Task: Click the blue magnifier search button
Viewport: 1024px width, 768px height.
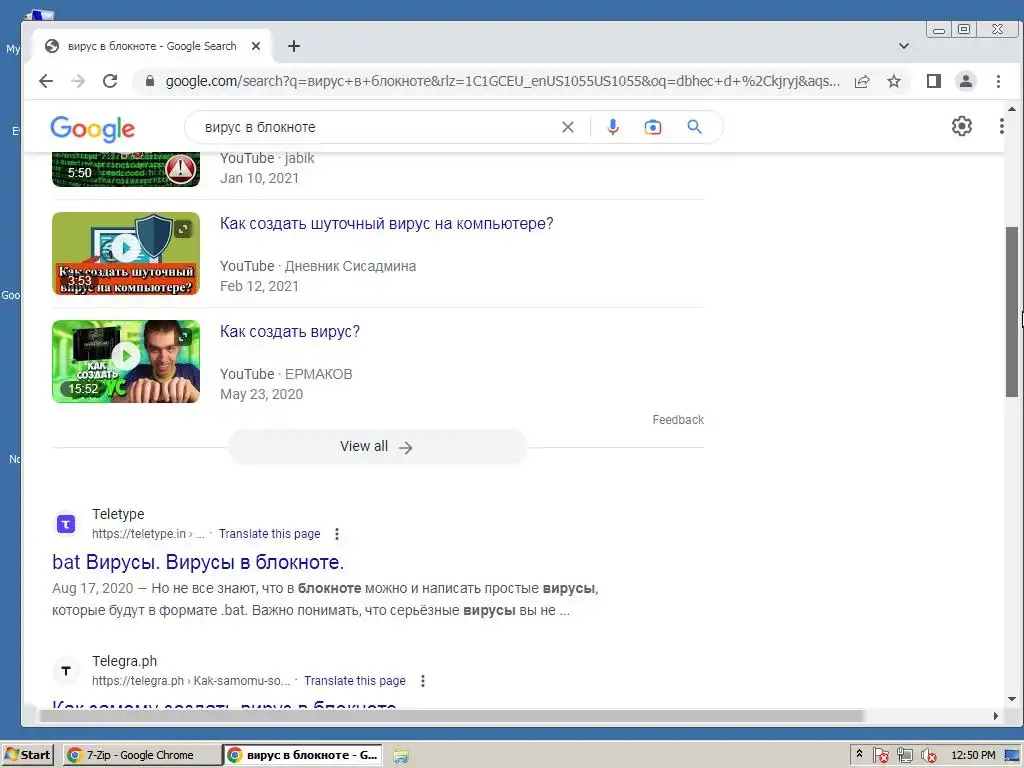Action: 694,127
